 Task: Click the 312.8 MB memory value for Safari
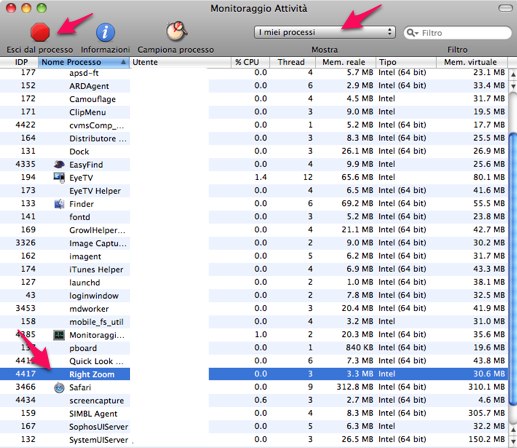click(355, 387)
